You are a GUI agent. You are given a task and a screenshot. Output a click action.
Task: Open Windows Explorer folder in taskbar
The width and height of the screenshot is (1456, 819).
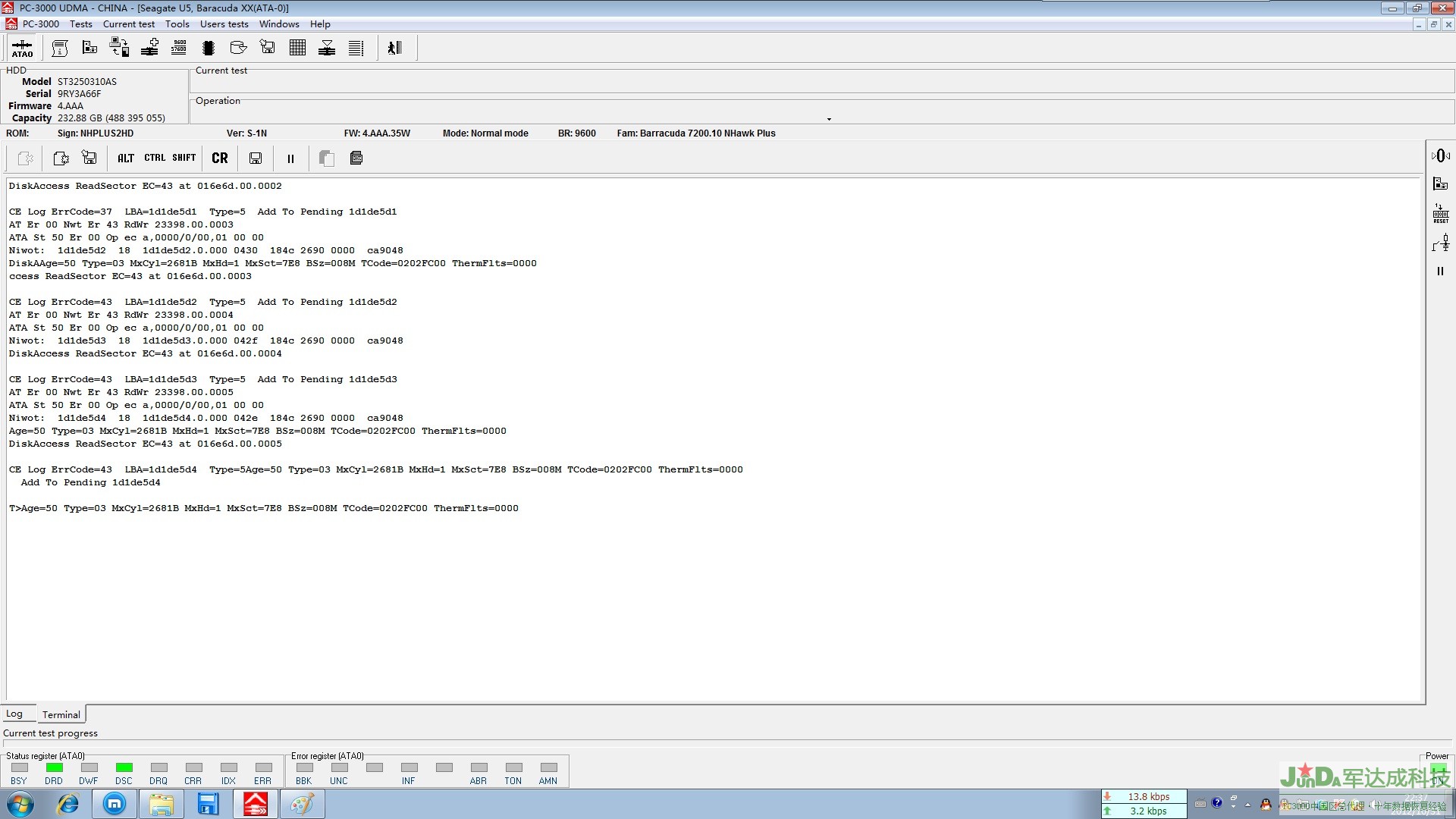click(x=161, y=804)
